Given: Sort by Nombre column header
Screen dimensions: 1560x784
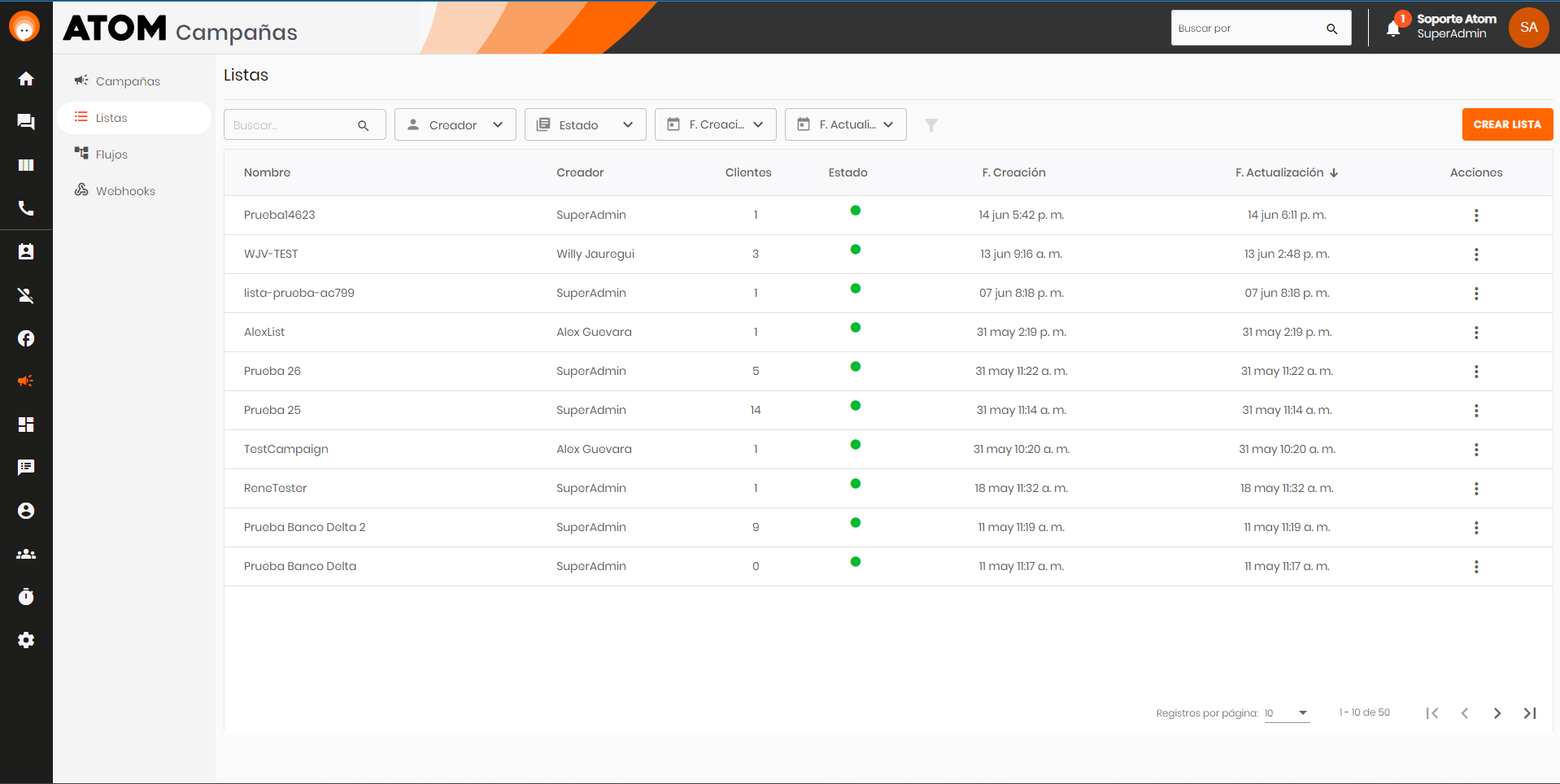Looking at the screenshot, I should click(267, 172).
